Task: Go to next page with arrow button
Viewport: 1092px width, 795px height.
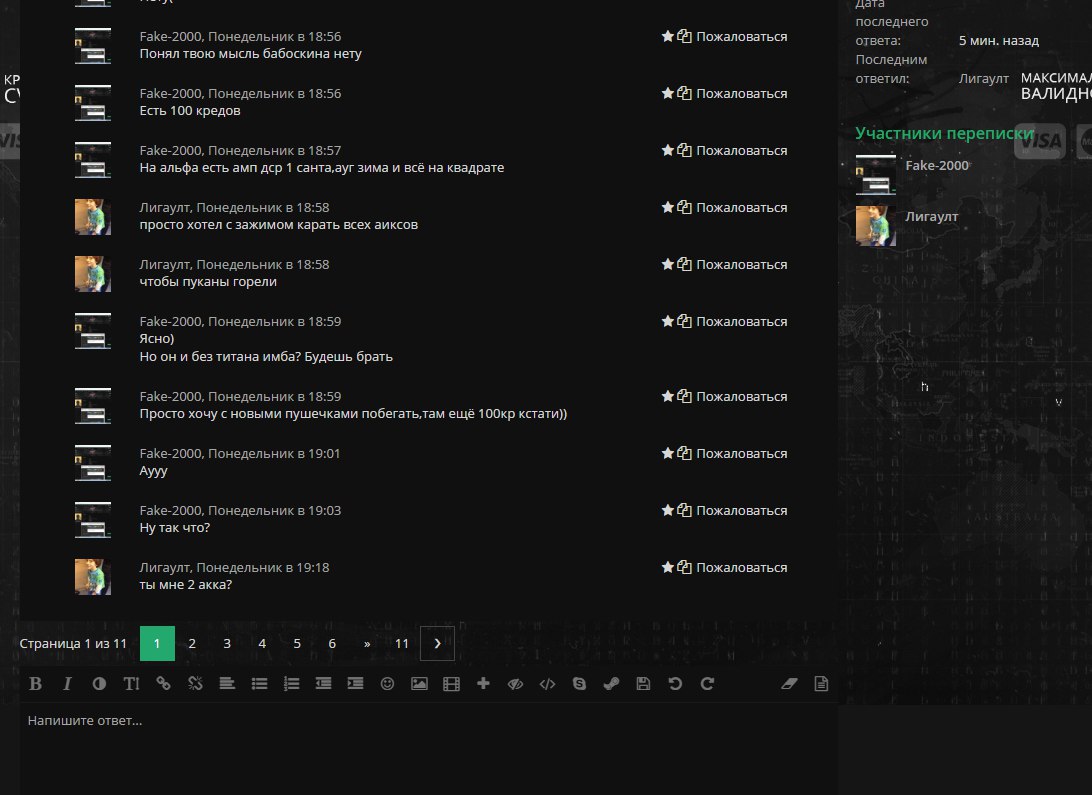Action: [x=437, y=643]
